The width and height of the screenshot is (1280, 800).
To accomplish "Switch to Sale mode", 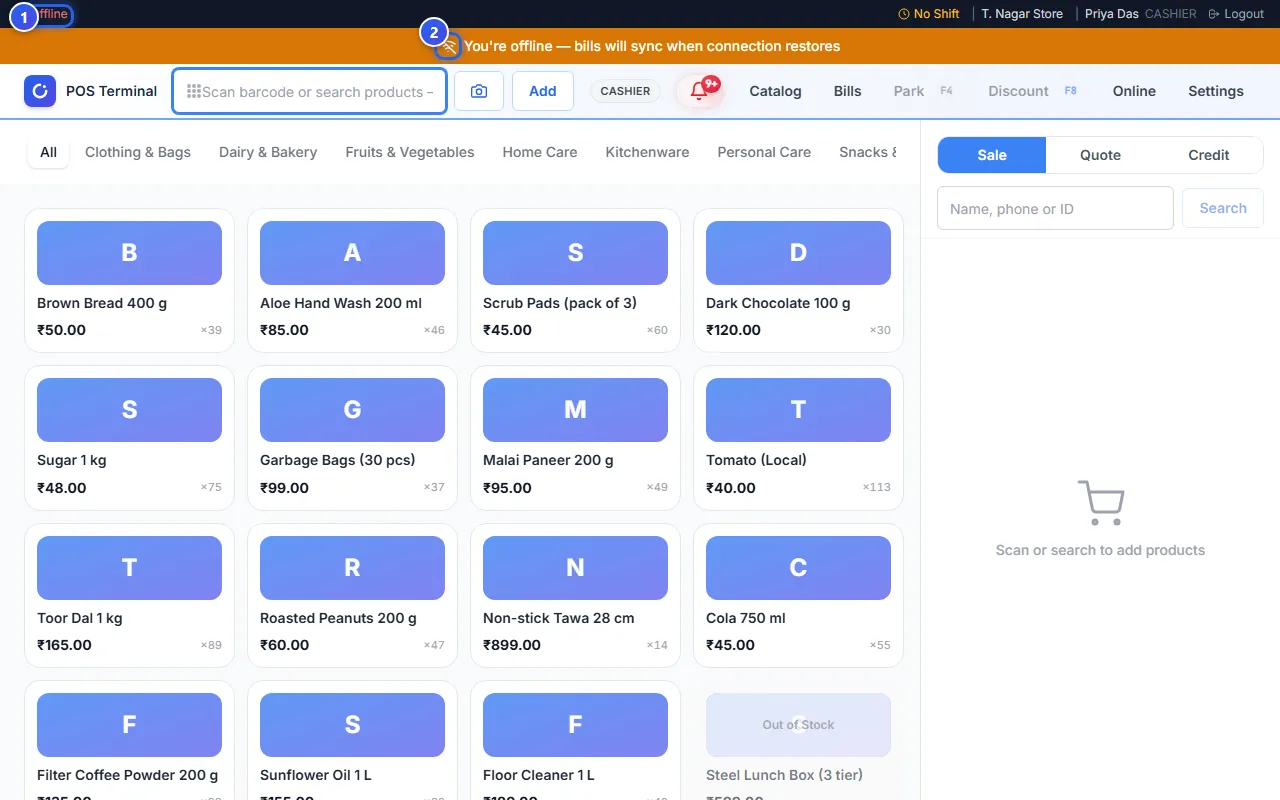I will pos(992,155).
